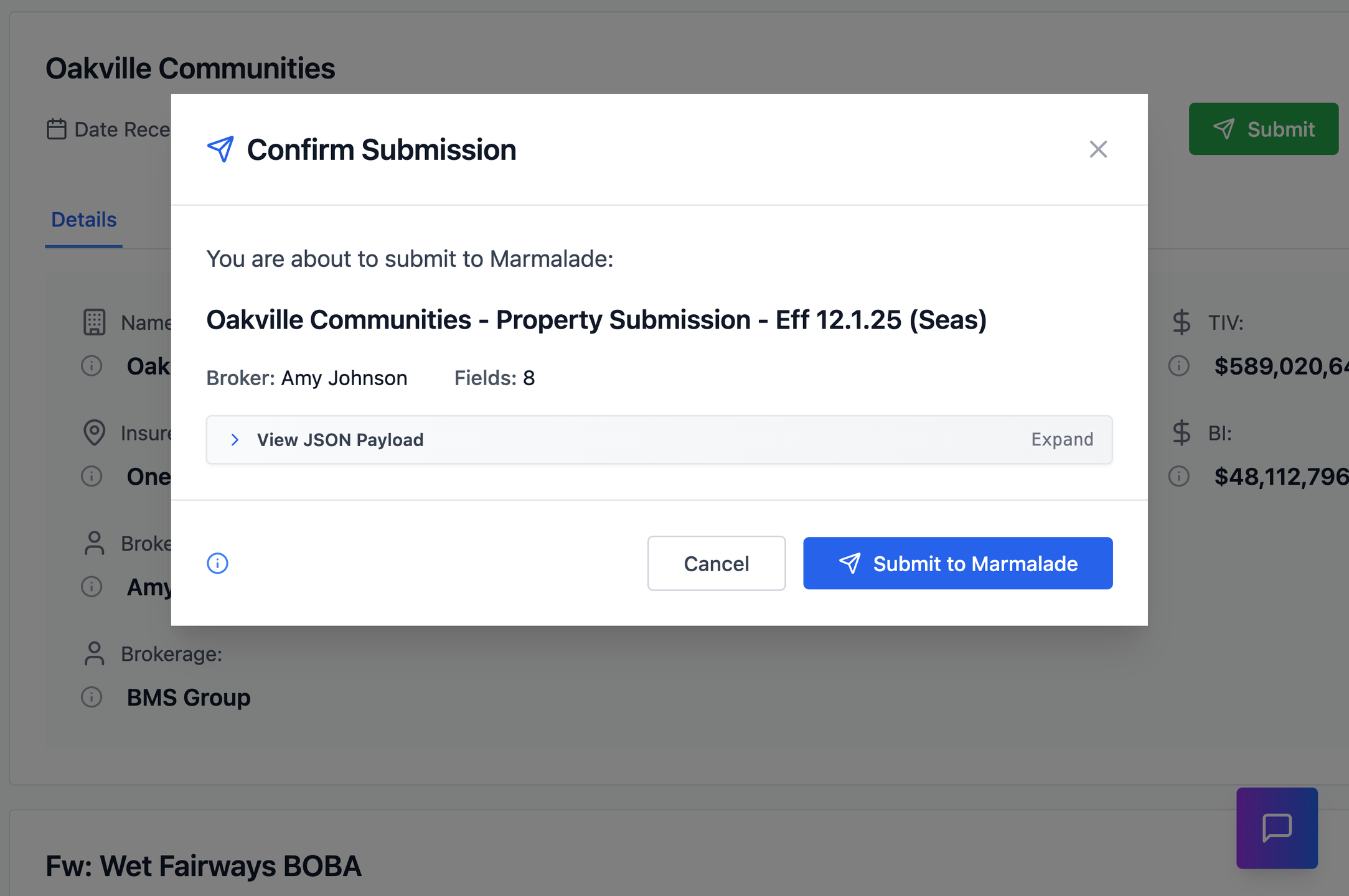Open the chat bubble widget
Screen dimensions: 1349x896
pyautogui.click(x=1277, y=828)
